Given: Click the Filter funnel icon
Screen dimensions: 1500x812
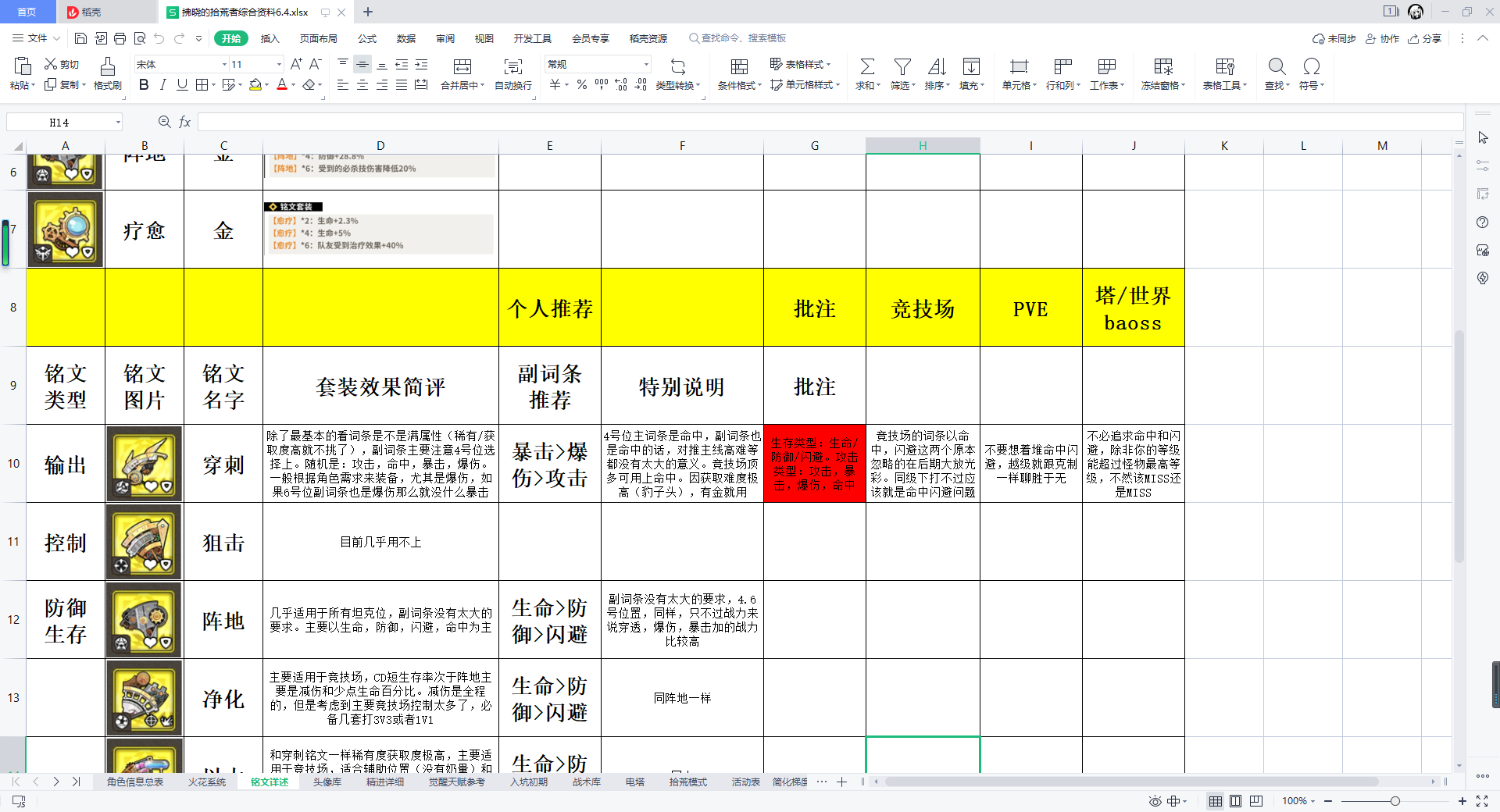Looking at the screenshot, I should point(902,66).
